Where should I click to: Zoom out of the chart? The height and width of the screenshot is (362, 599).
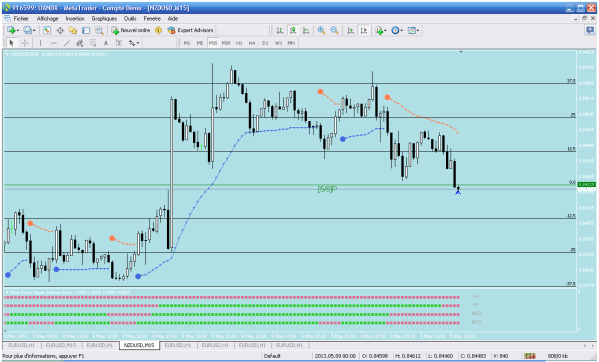tap(334, 30)
